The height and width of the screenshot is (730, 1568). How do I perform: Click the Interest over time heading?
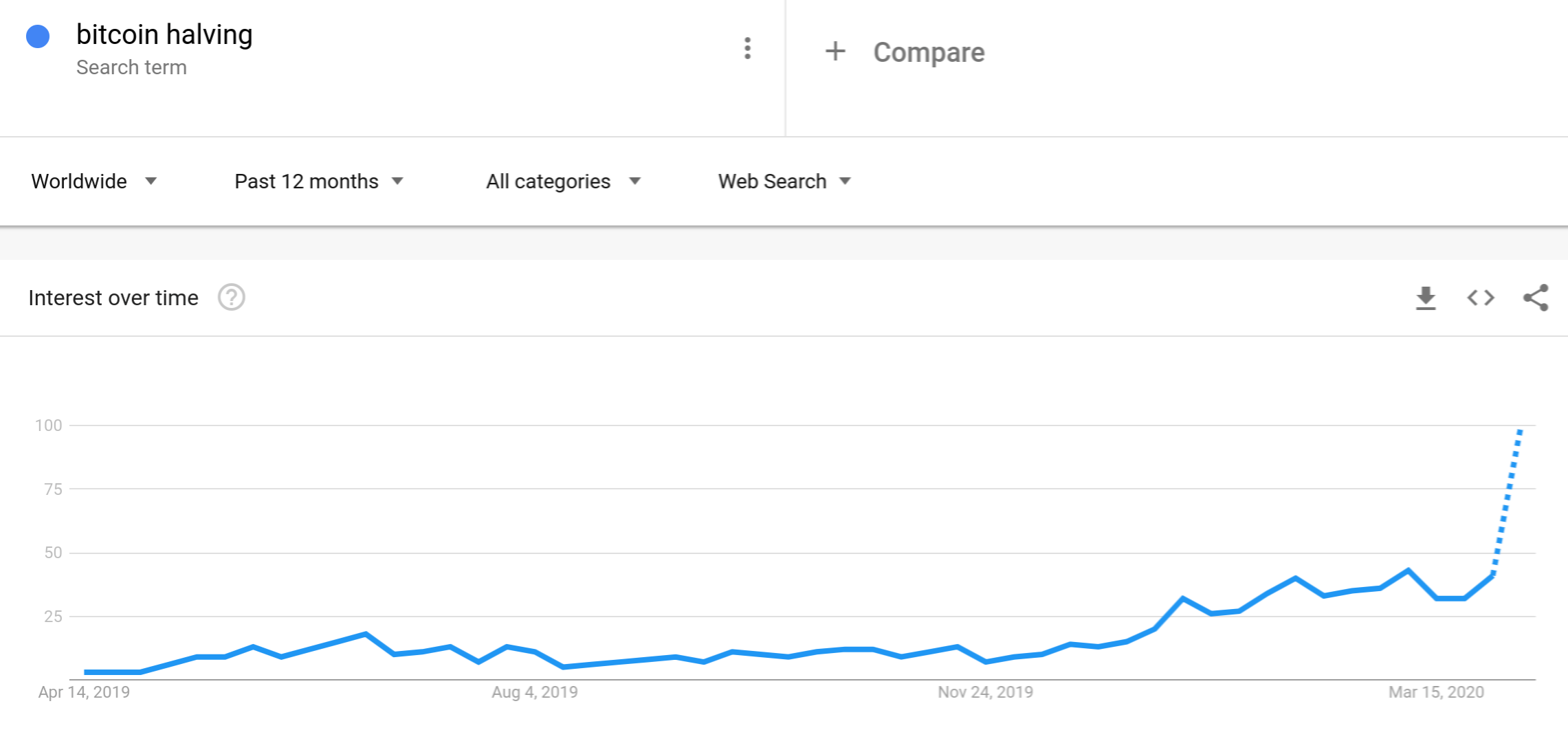113,298
